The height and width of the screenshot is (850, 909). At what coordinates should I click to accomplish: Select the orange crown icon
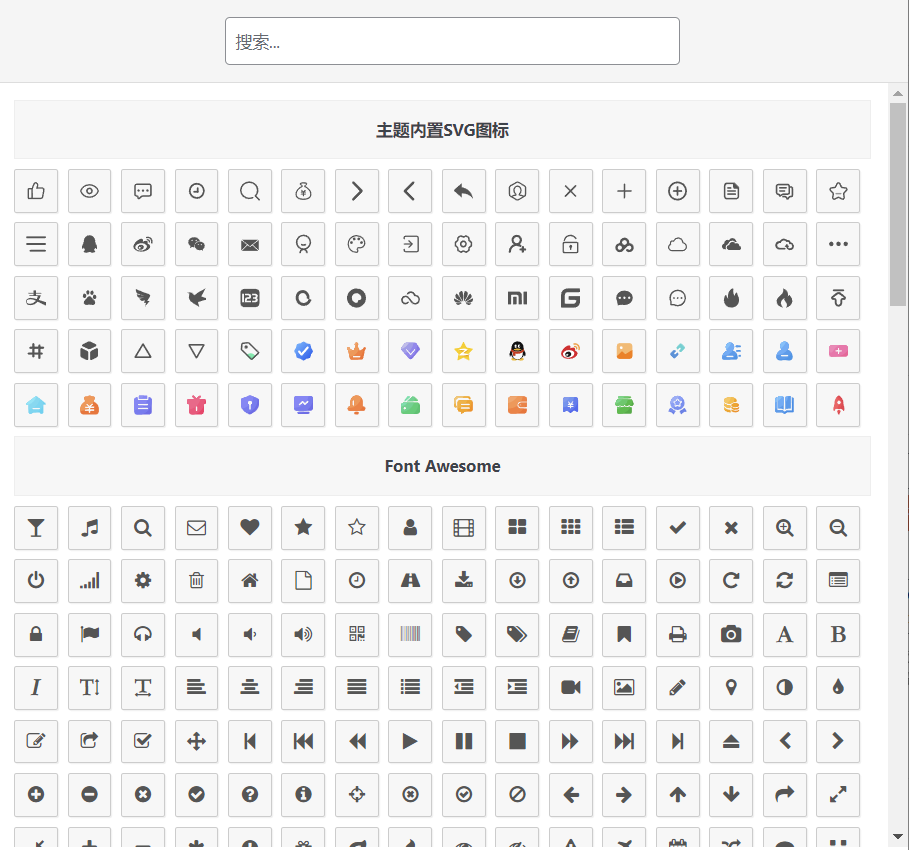tap(357, 351)
